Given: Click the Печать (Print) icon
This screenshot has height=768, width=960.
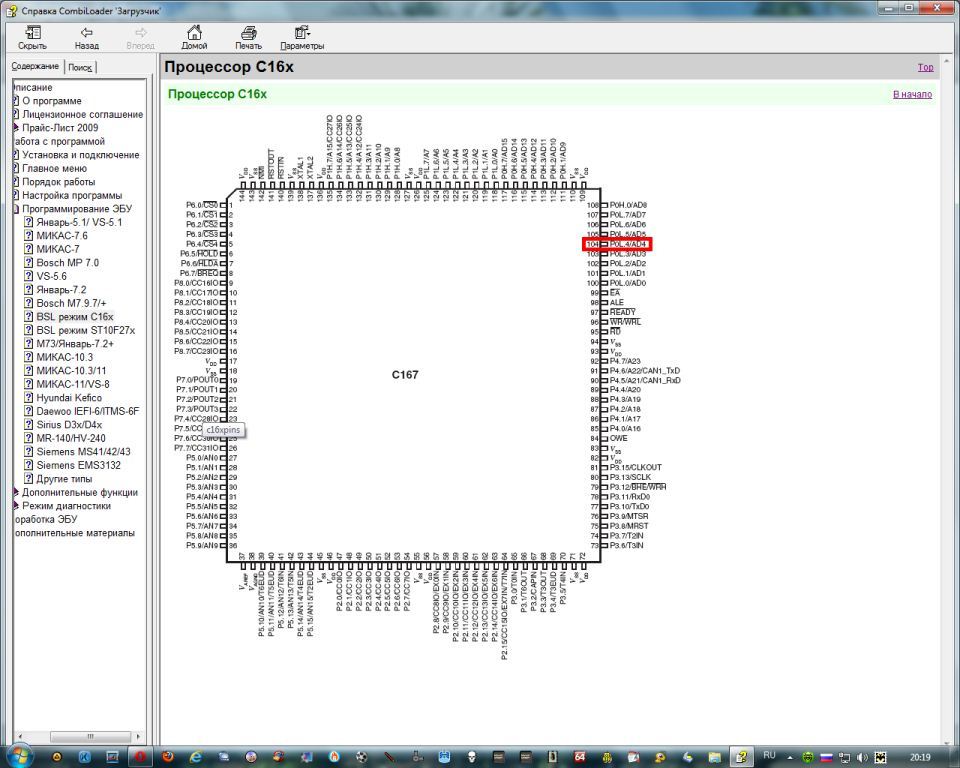Looking at the screenshot, I should click(x=248, y=38).
